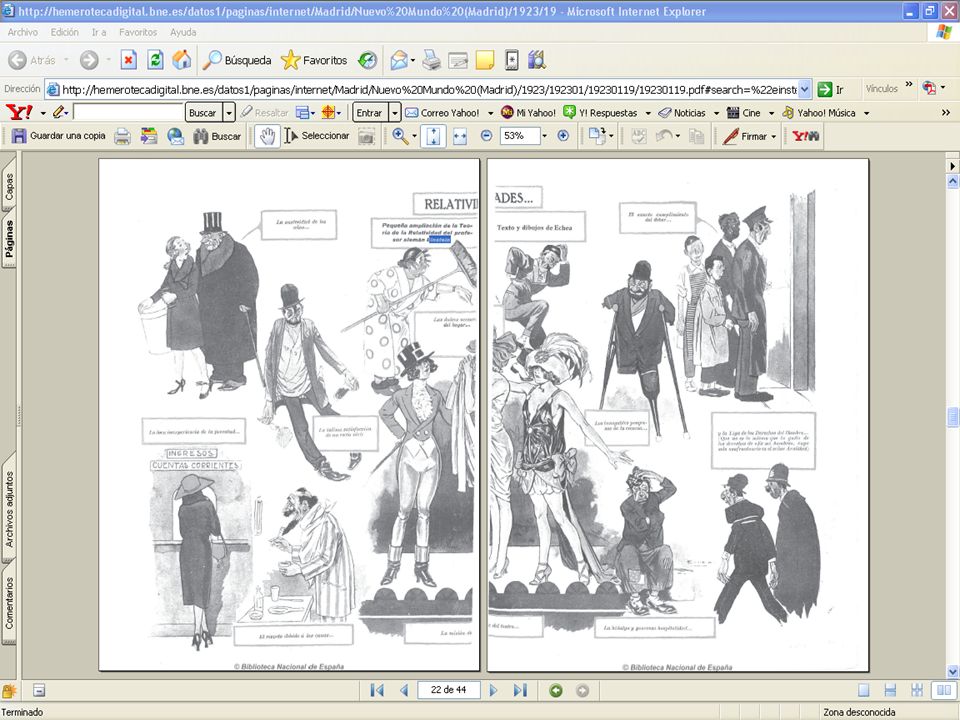Open Yahoo! Música link
Viewport: 960px width, 720px height.
[819, 113]
